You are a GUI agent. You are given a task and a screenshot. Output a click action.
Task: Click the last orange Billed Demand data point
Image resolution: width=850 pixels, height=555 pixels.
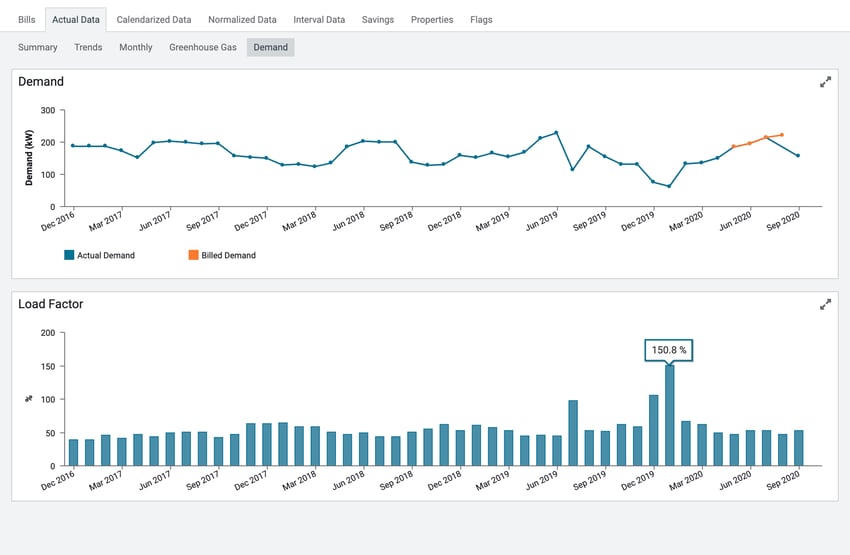(x=782, y=135)
